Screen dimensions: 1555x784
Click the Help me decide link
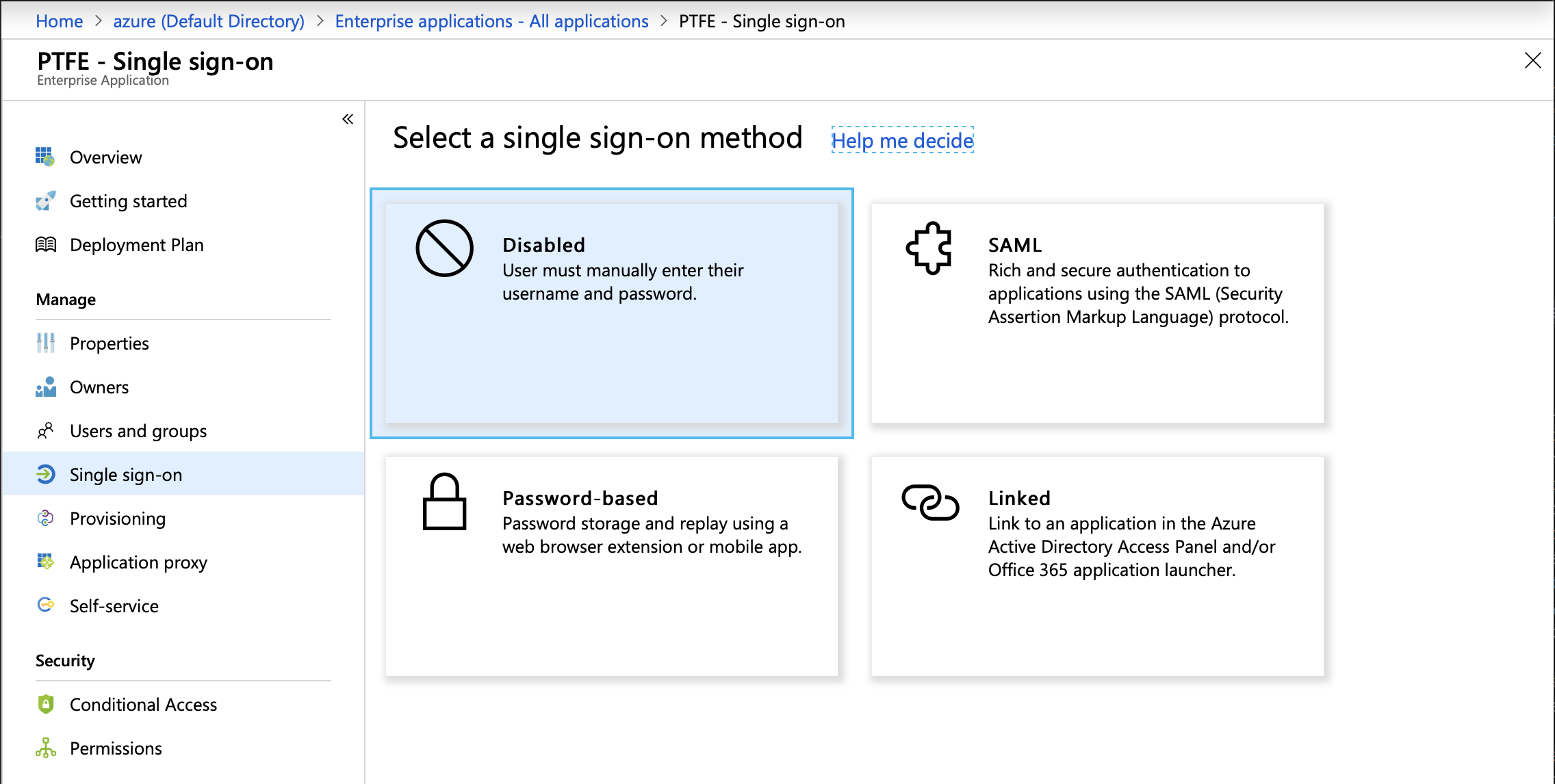[902, 140]
